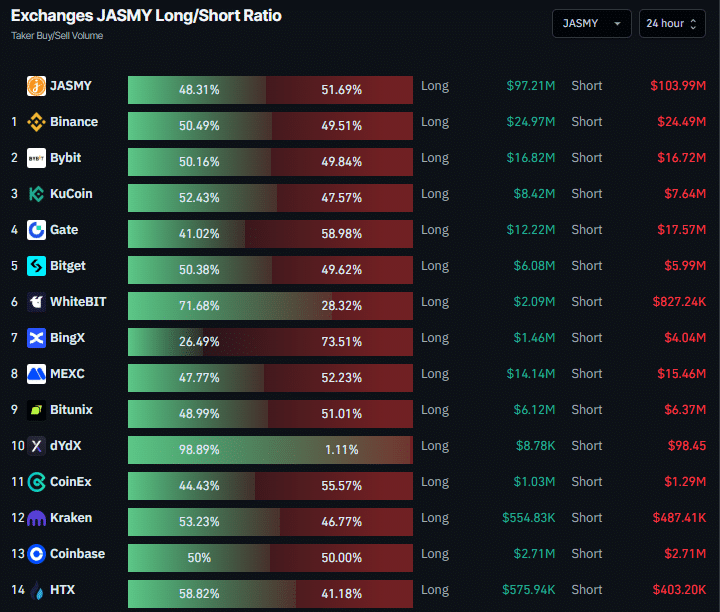Click BingX short value $4.04M

point(685,338)
